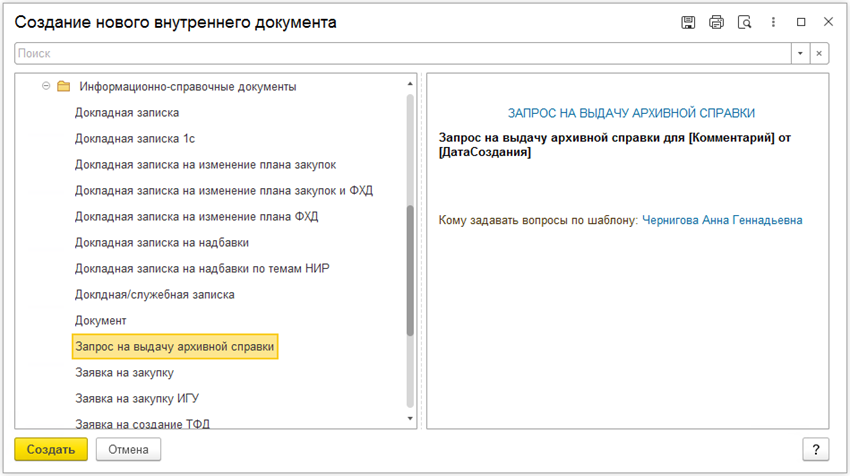Click the question mark help button
The image size is (850, 476).
(815, 449)
